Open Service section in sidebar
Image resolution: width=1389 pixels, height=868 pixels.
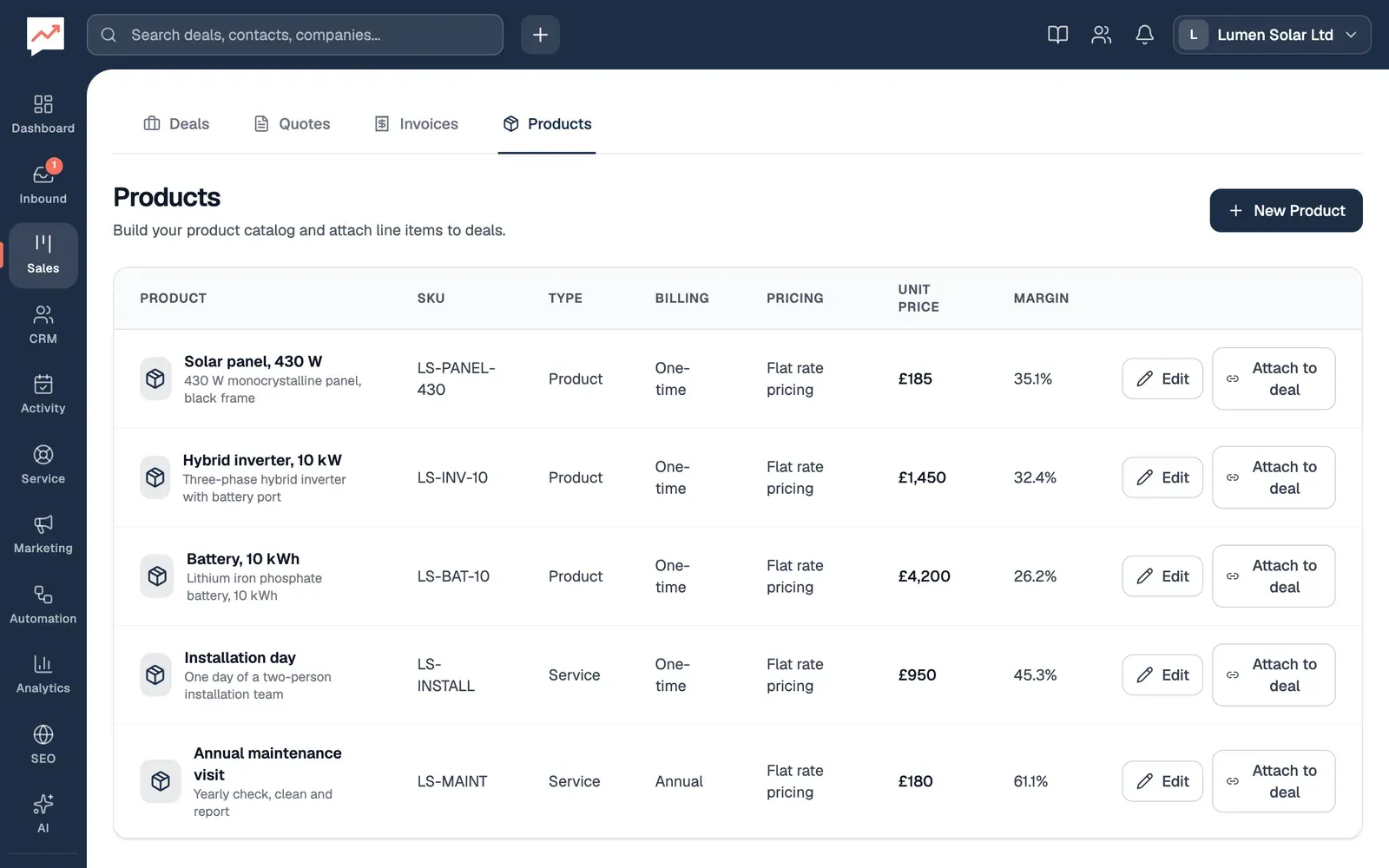43,465
